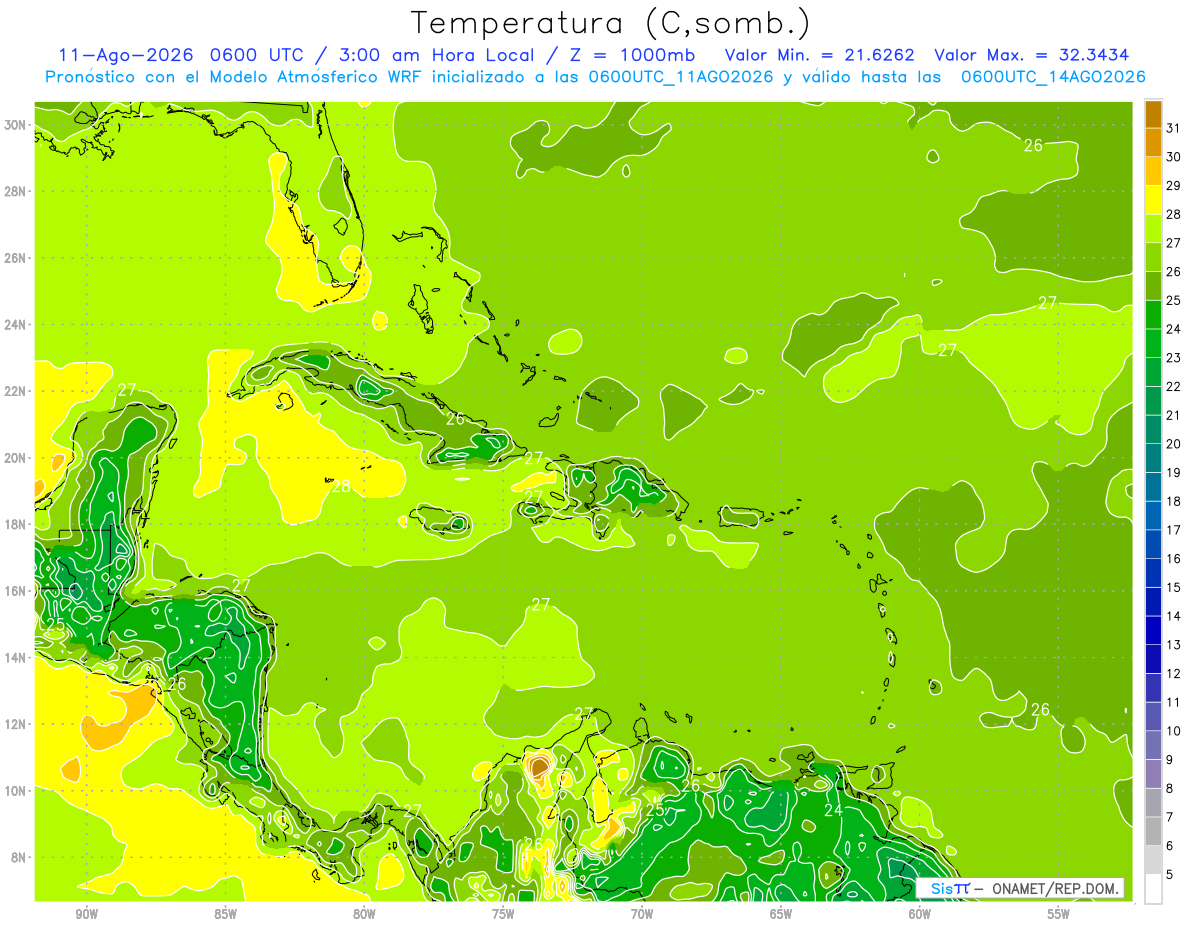Click legend scale value 29
This screenshot has width=1200, height=927.
[x=1173, y=186]
